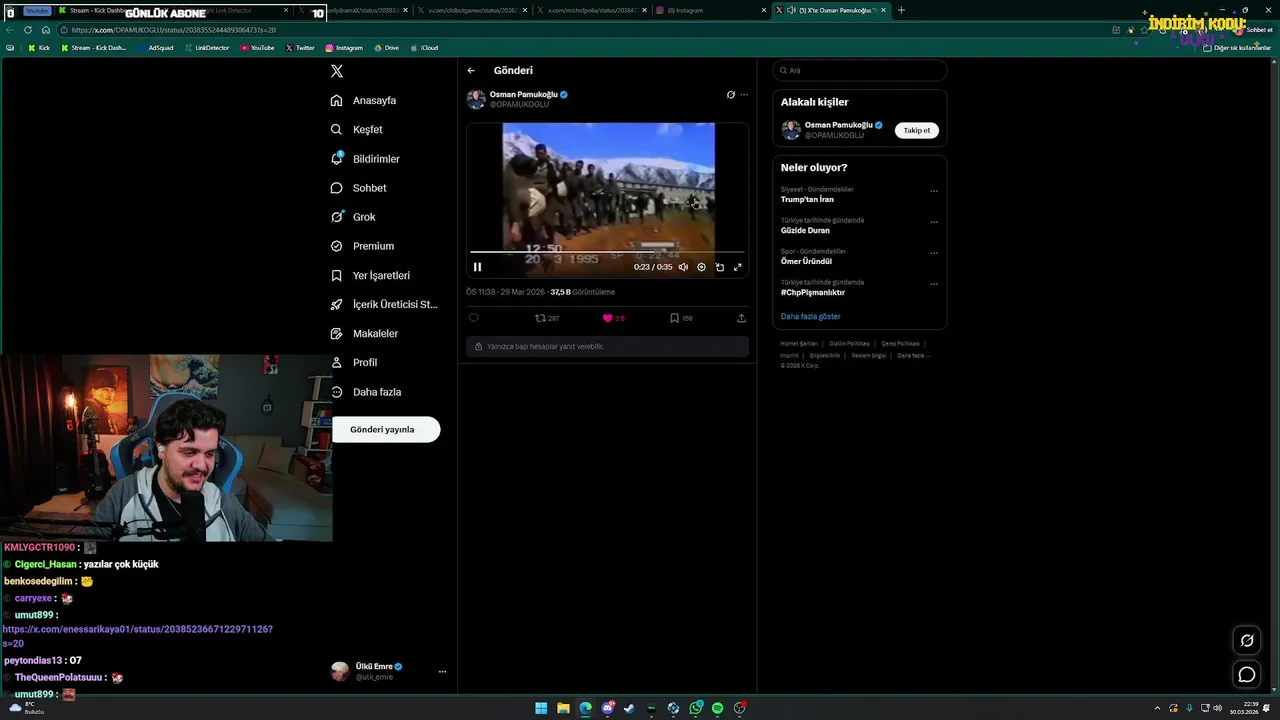Open Osman Pamukoğlu's avatar on the post
The width and height of the screenshot is (1280, 720).
click(x=476, y=99)
